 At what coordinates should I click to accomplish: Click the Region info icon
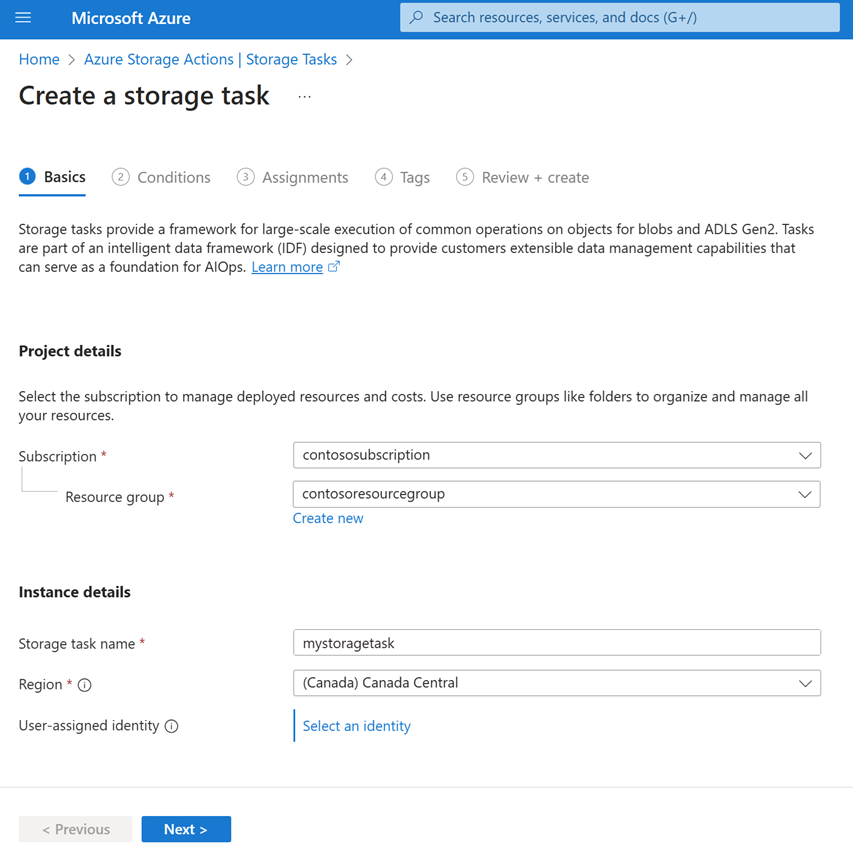coord(84,684)
